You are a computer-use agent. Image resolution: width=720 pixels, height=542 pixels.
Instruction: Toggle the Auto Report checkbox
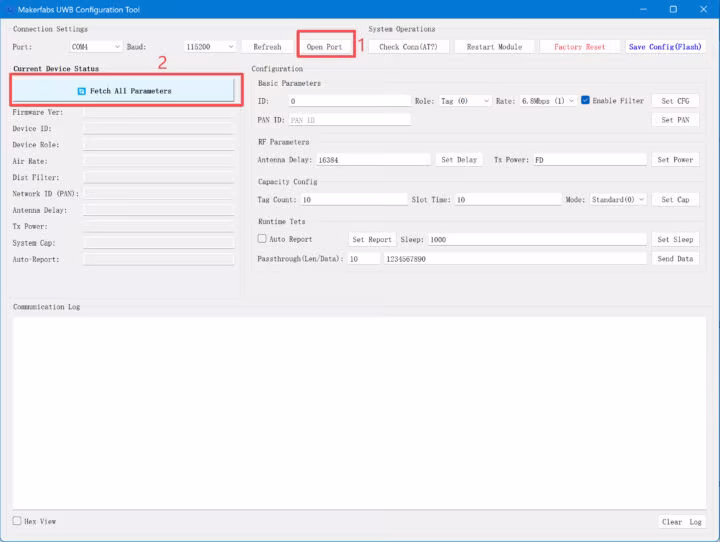pos(262,239)
